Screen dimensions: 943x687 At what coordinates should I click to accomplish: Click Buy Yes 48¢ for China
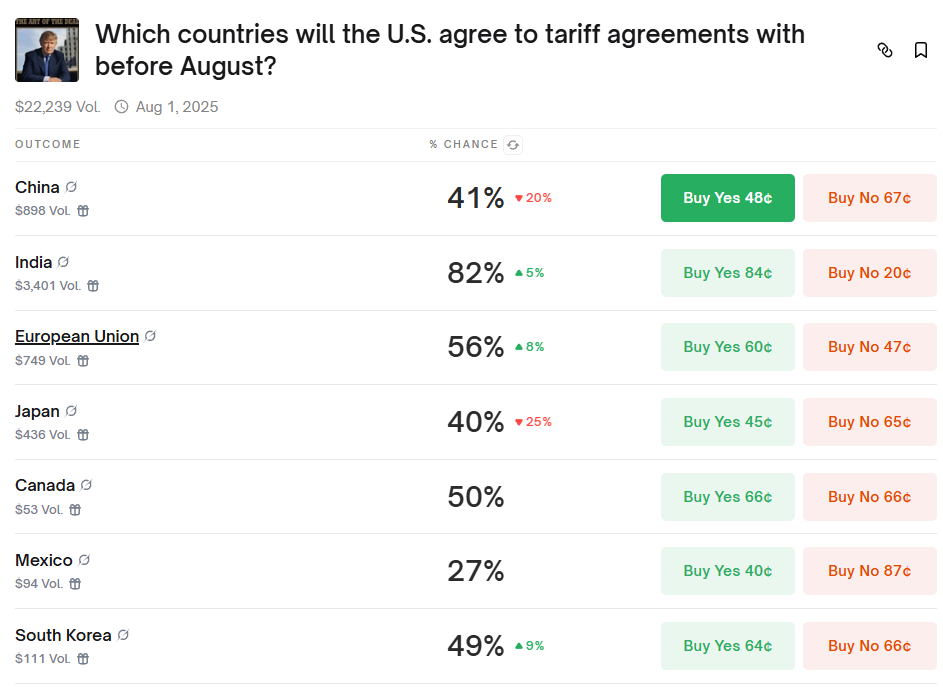point(728,198)
